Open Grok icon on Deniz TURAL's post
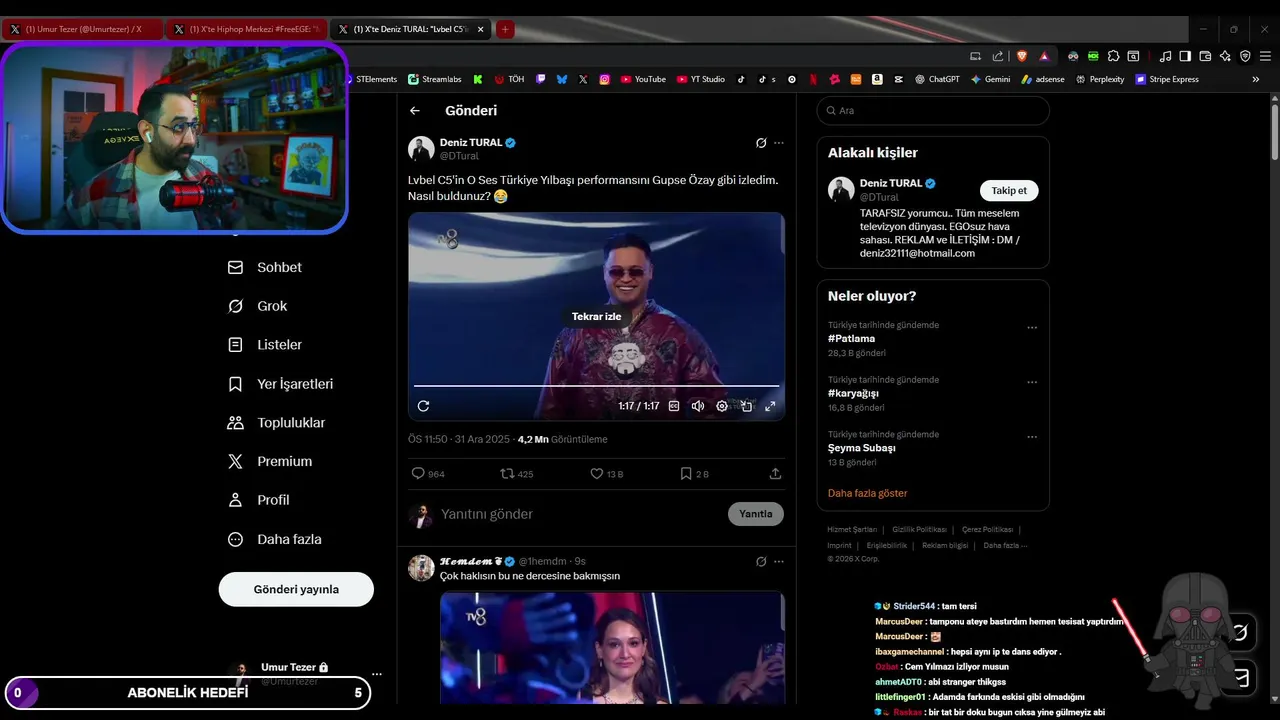 point(761,143)
